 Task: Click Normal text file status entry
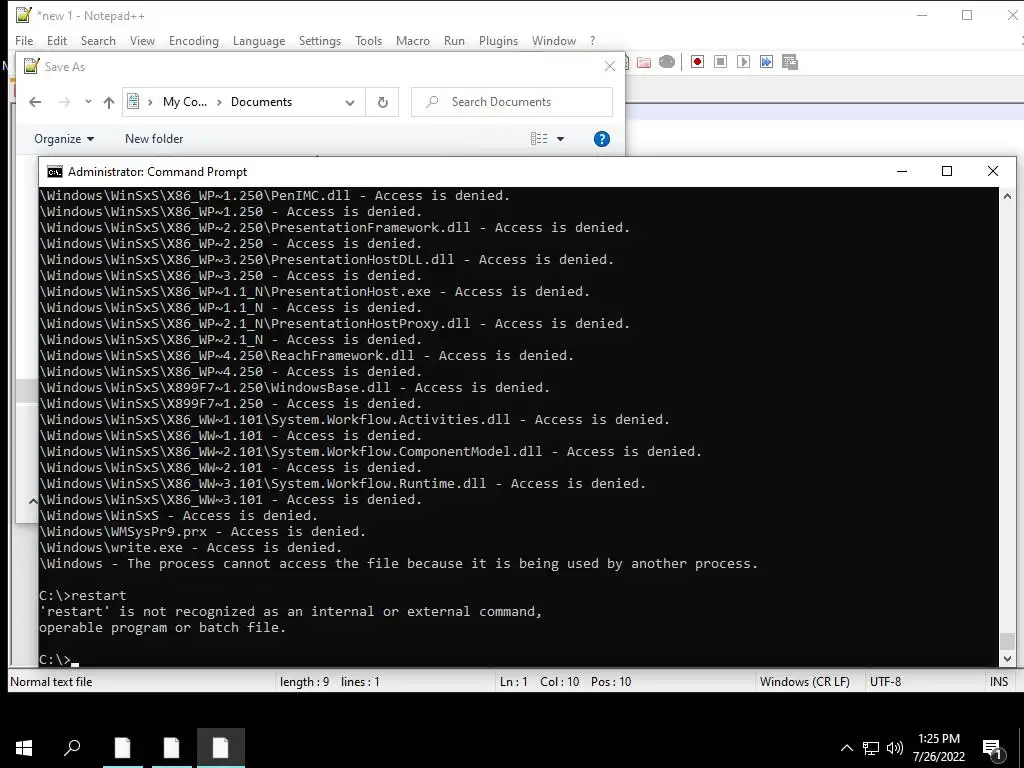[51, 682]
